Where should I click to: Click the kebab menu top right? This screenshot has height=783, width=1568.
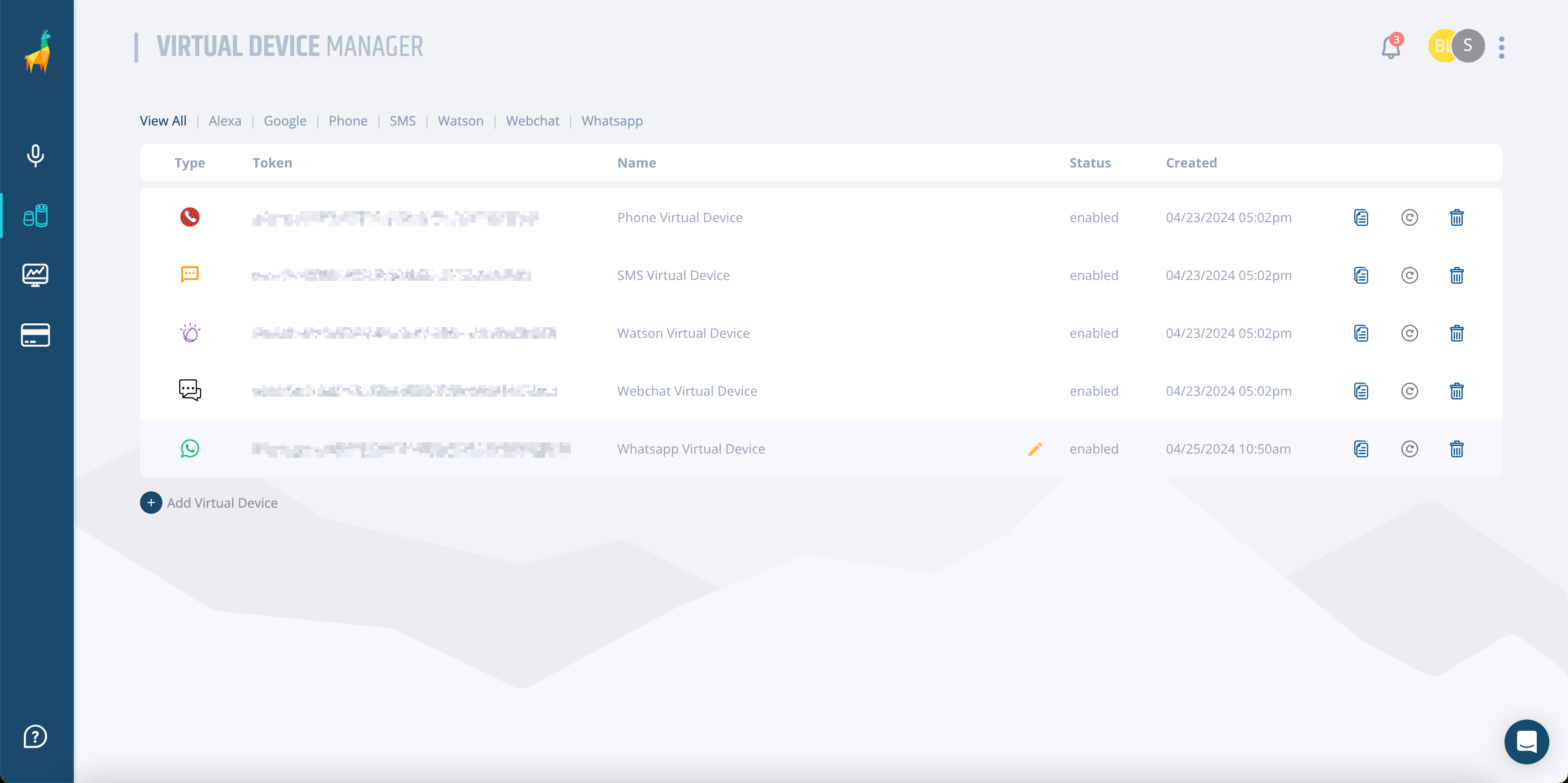pos(1502,47)
